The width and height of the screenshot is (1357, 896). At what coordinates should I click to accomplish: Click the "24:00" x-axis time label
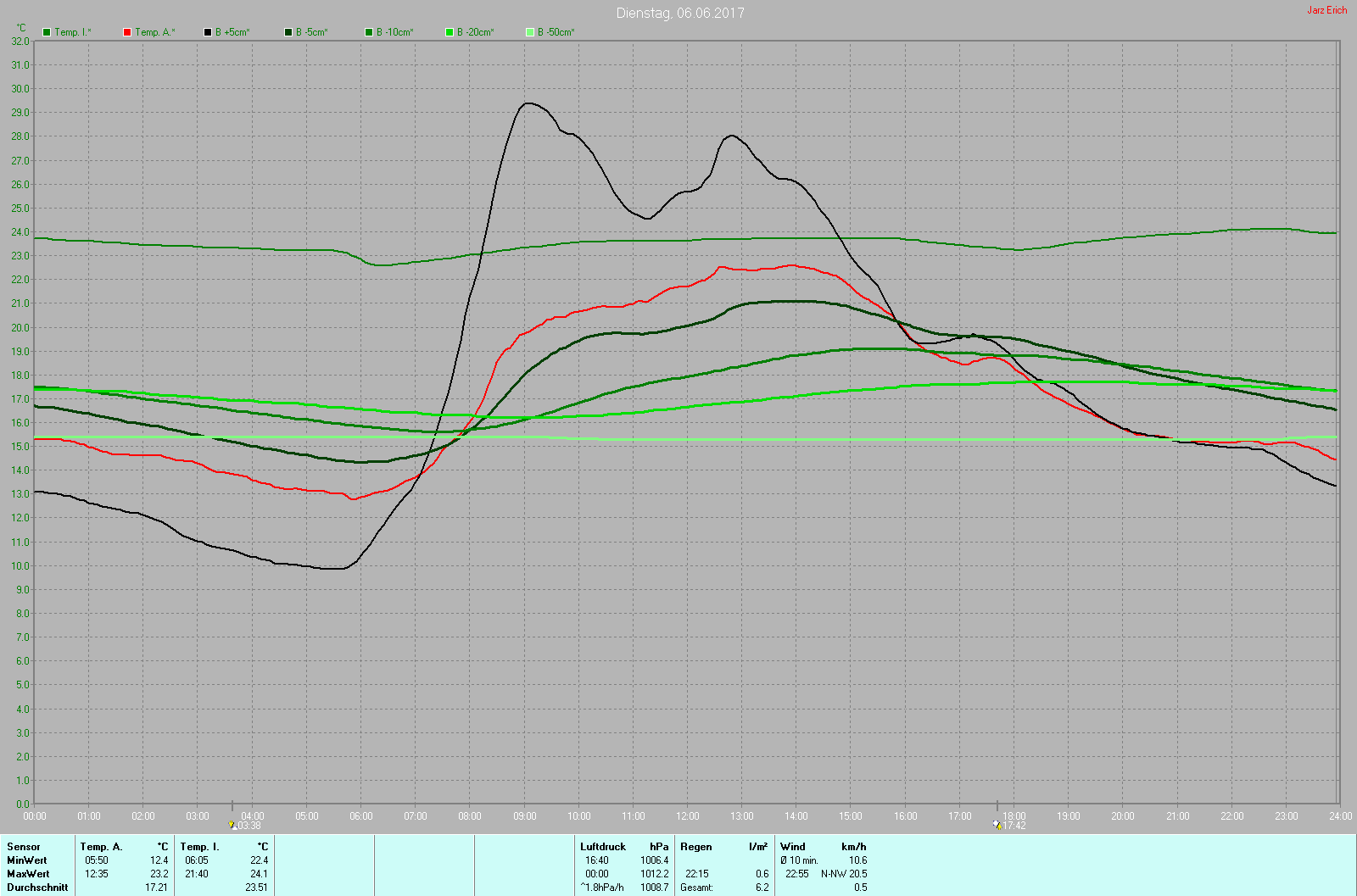click(1341, 816)
